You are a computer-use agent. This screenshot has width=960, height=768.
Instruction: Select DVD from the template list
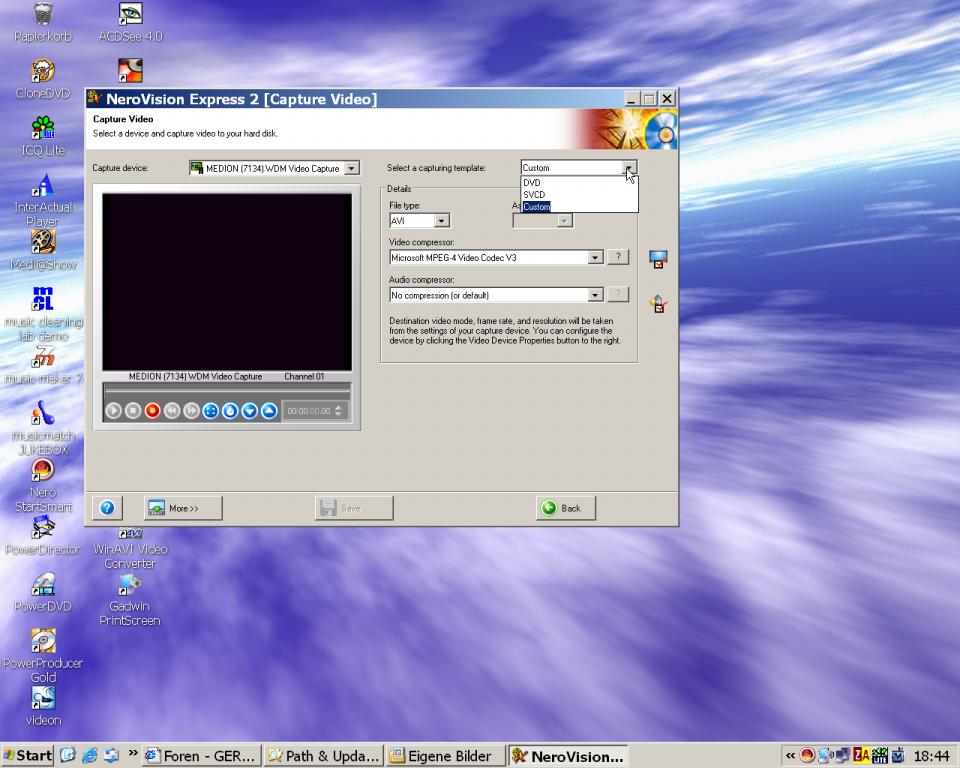pos(579,183)
